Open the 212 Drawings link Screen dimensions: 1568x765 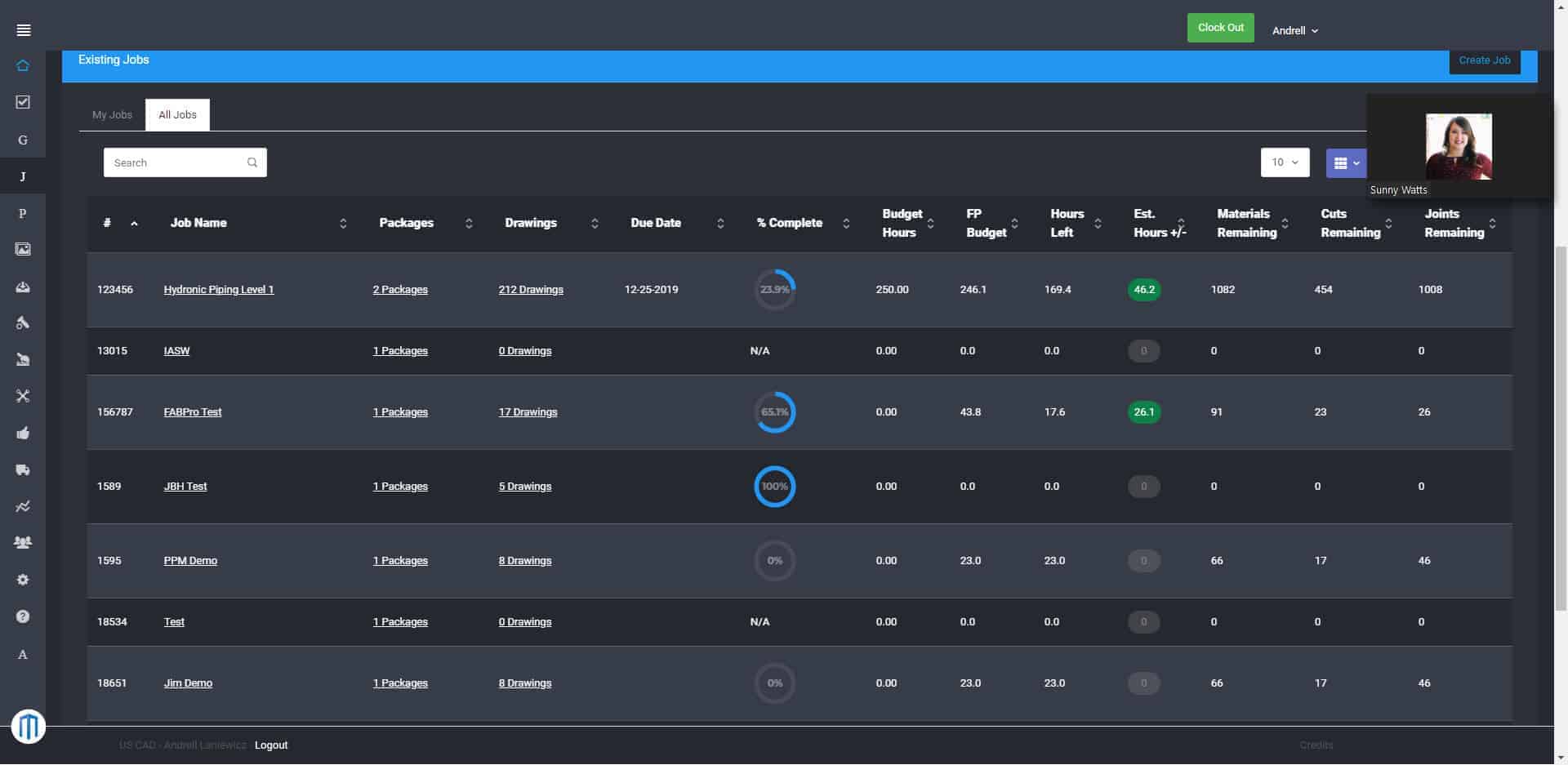coord(531,290)
